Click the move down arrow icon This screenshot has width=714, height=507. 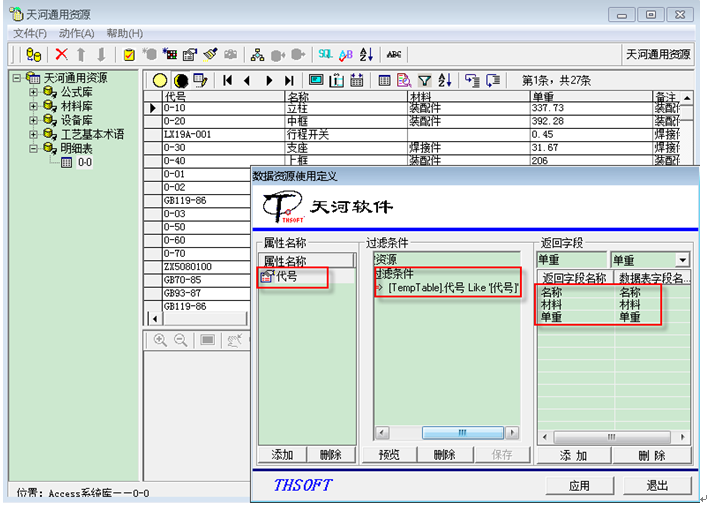click(101, 55)
